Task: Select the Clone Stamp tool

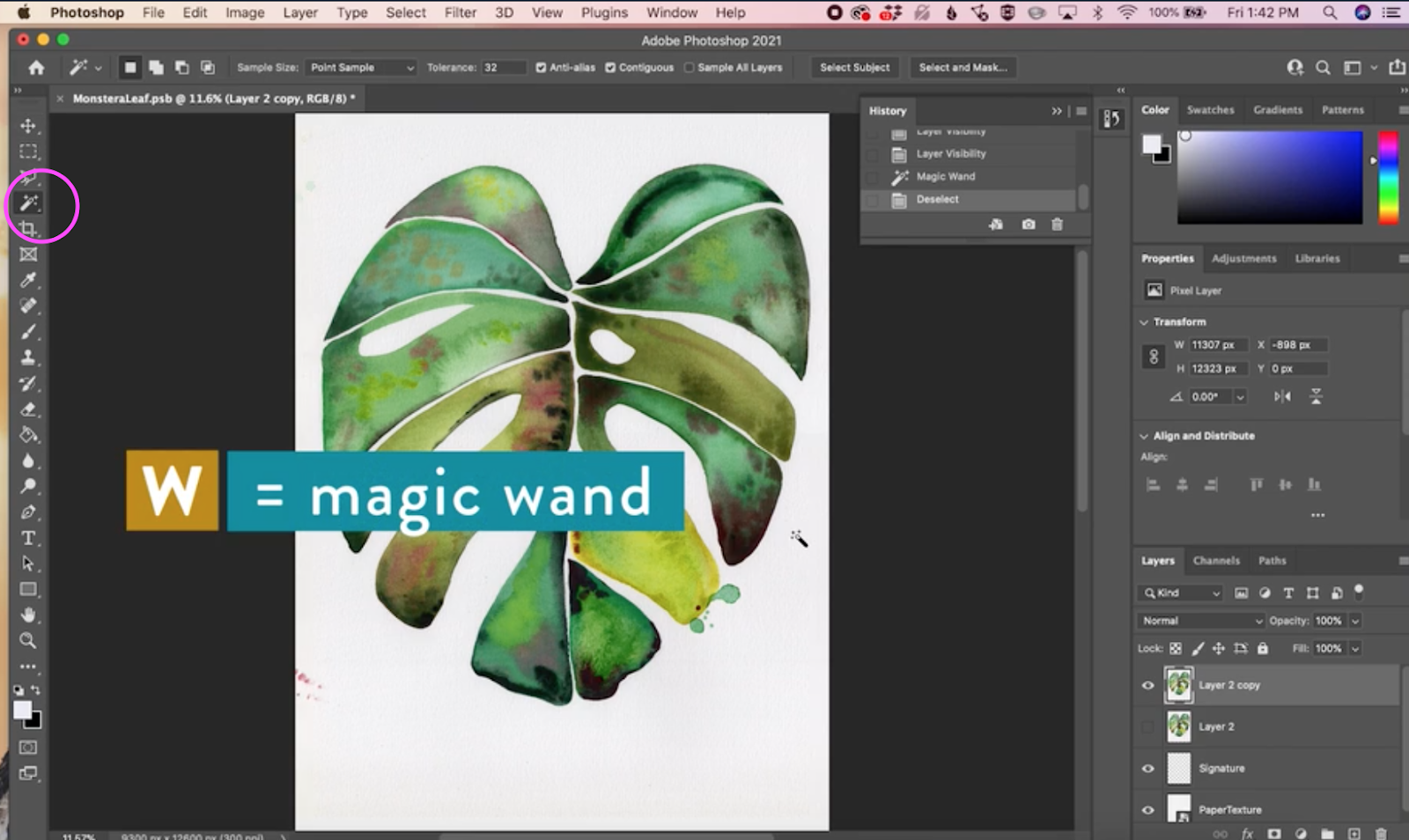Action: coord(29,357)
